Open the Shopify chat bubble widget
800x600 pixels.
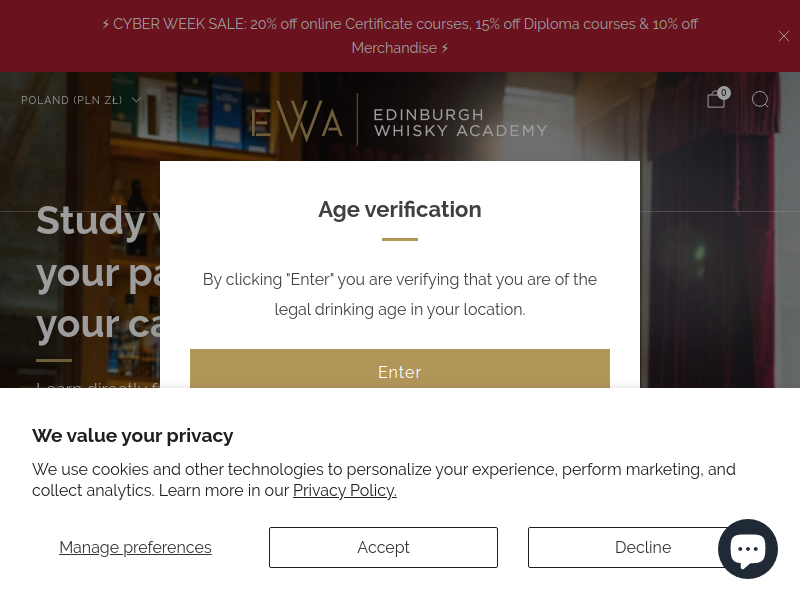coord(747,549)
